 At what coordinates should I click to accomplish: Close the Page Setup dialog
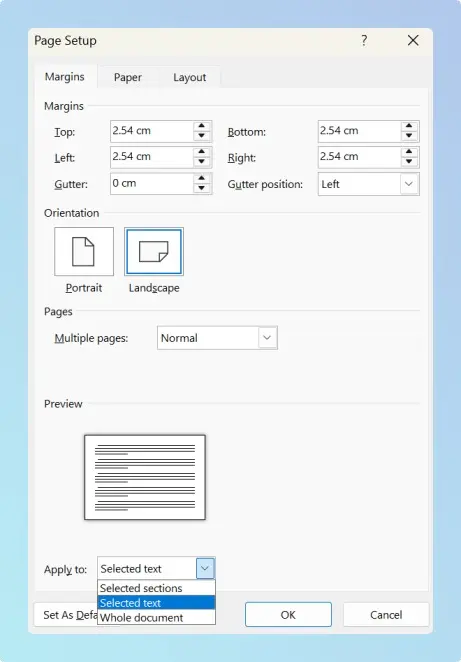(x=413, y=41)
